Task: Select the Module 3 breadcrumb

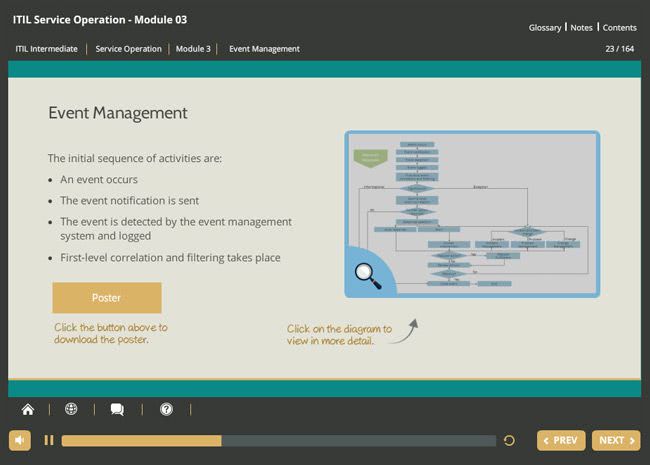Action: (193, 49)
